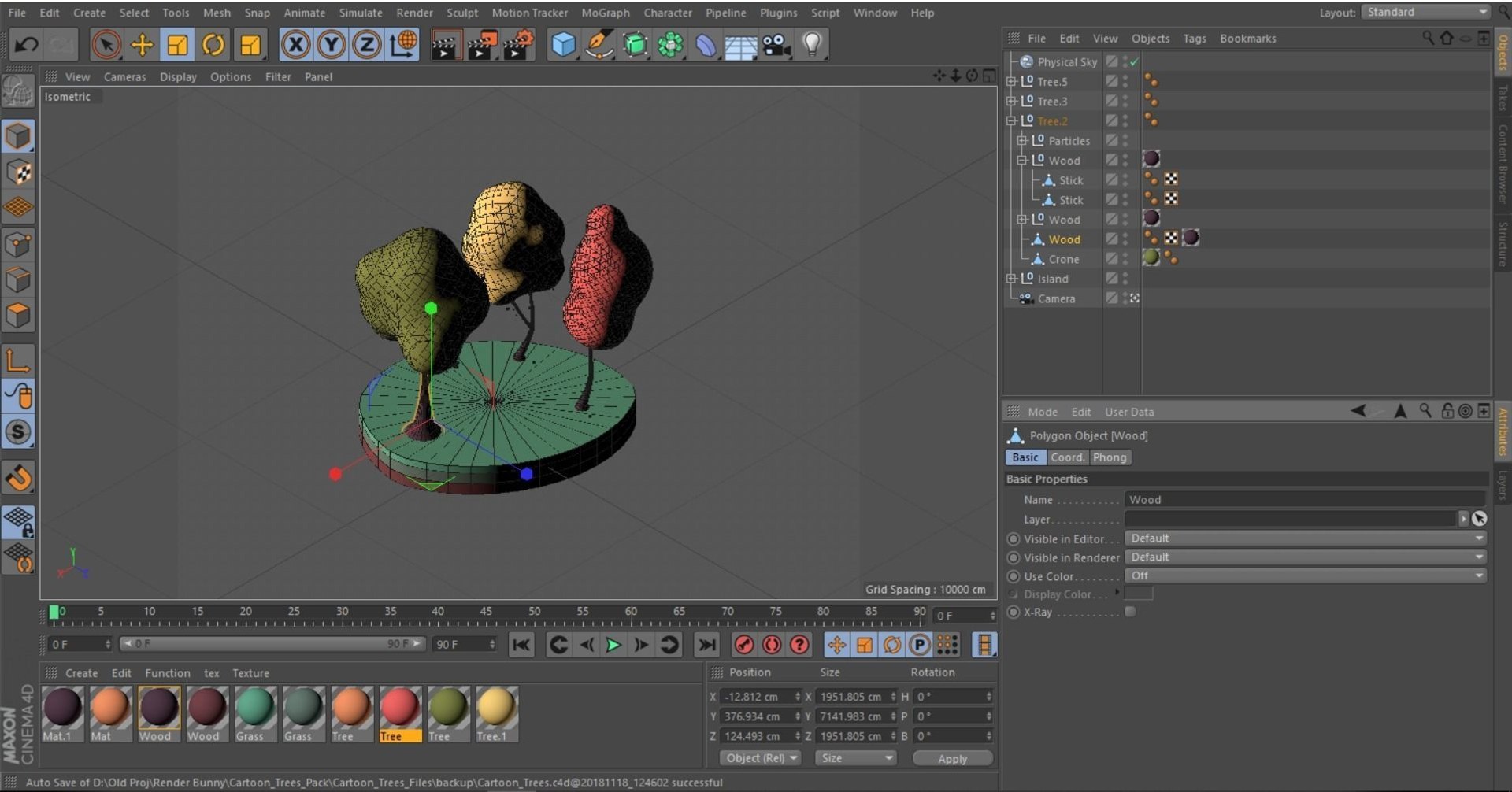Click the Floor environment icon
Image resolution: width=1512 pixels, height=792 pixels.
coord(740,45)
